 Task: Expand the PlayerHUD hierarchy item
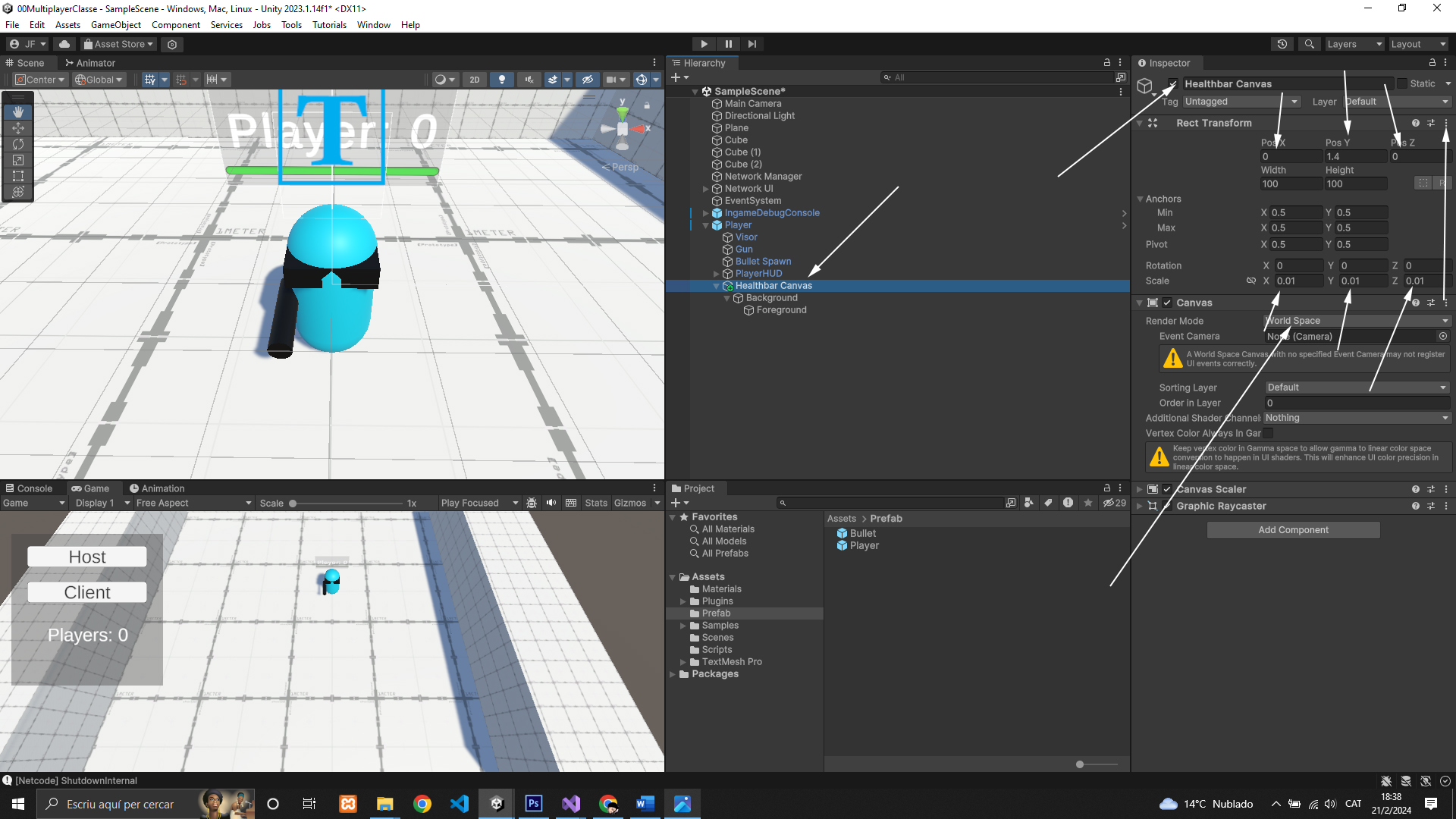coord(716,274)
